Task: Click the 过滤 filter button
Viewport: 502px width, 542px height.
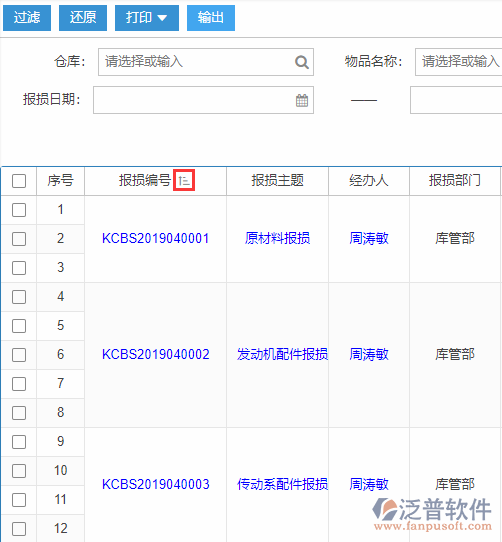Action: click(x=27, y=18)
